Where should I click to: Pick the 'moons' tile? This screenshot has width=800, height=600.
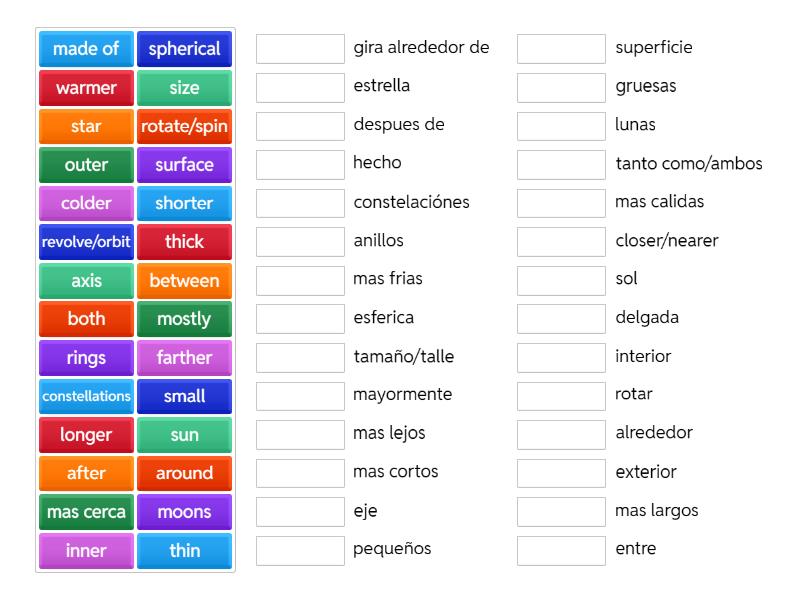[184, 512]
